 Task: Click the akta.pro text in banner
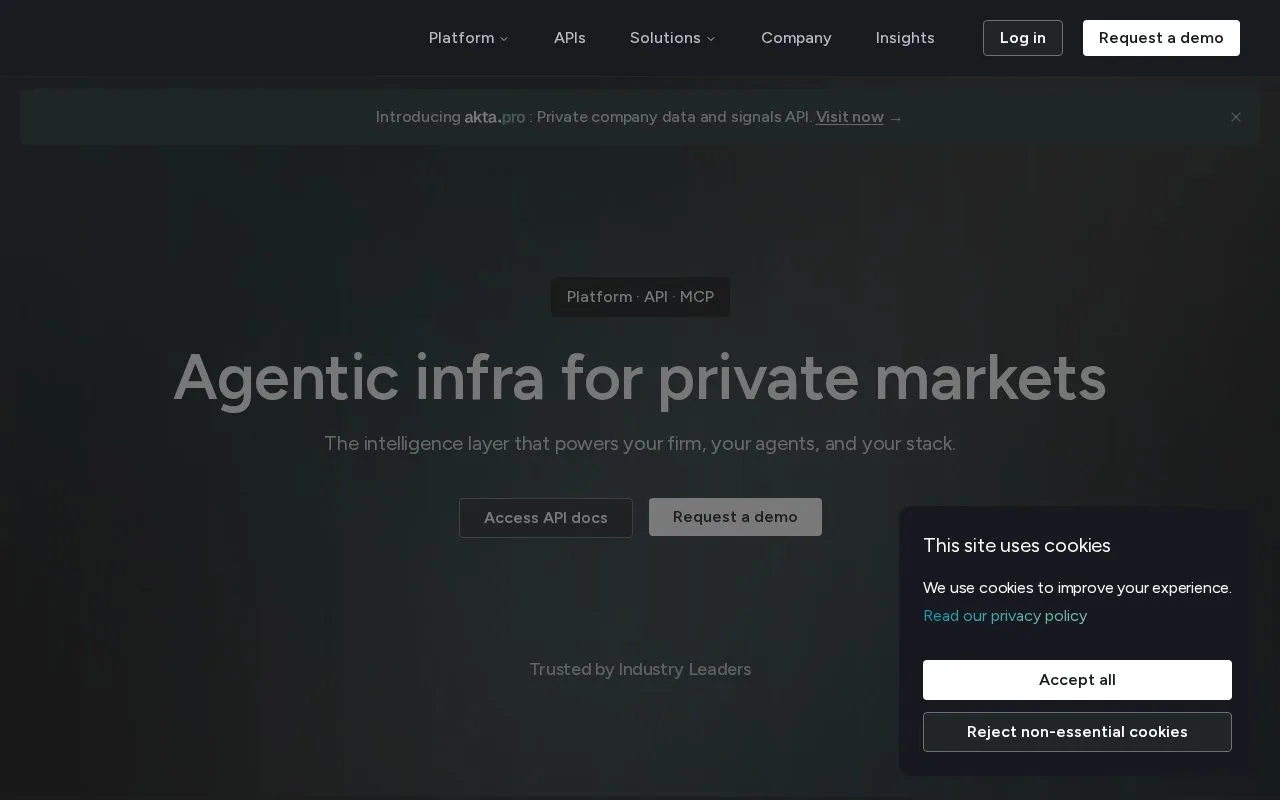pyautogui.click(x=494, y=117)
